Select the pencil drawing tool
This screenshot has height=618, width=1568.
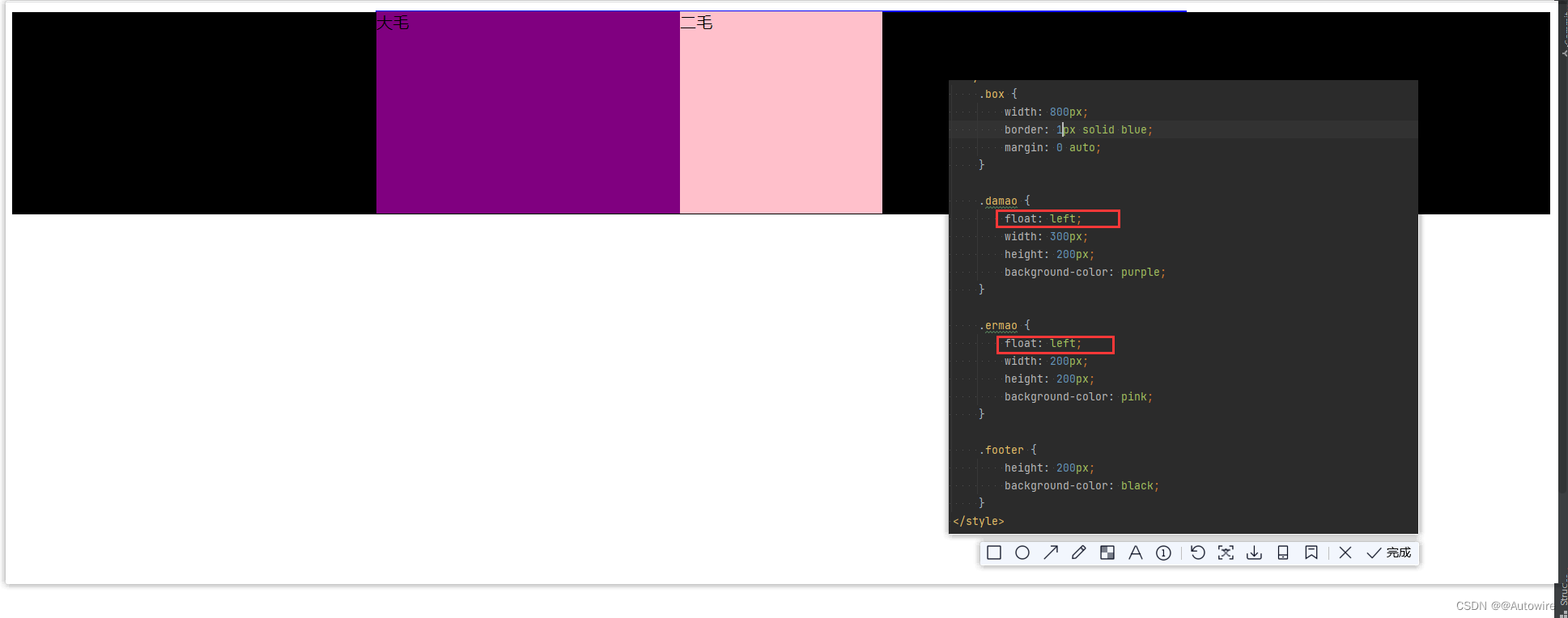click(1079, 552)
